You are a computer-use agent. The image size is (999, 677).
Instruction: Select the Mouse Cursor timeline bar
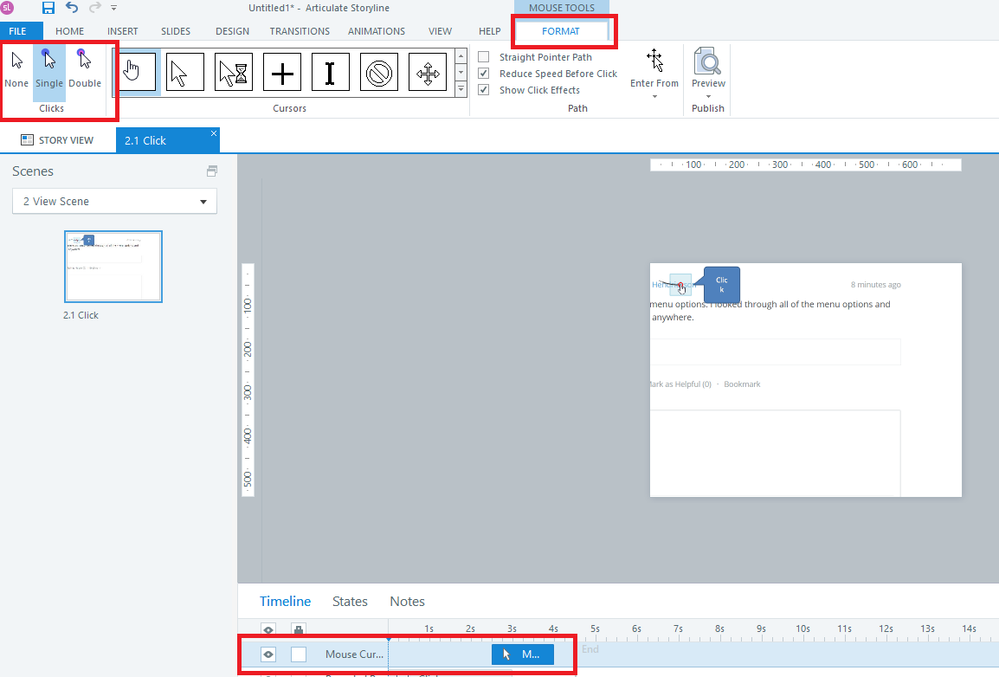pos(522,654)
